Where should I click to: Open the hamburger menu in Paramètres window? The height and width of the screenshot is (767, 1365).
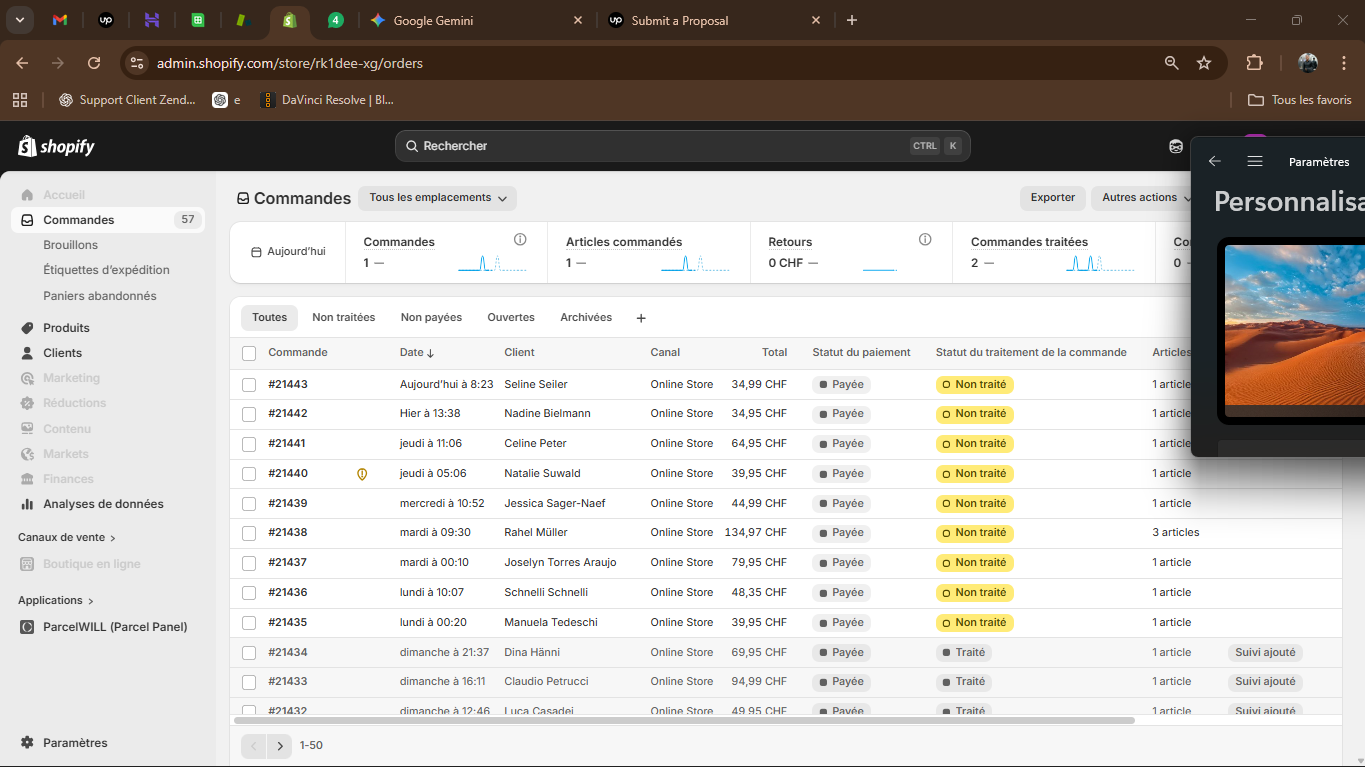tap(1255, 161)
